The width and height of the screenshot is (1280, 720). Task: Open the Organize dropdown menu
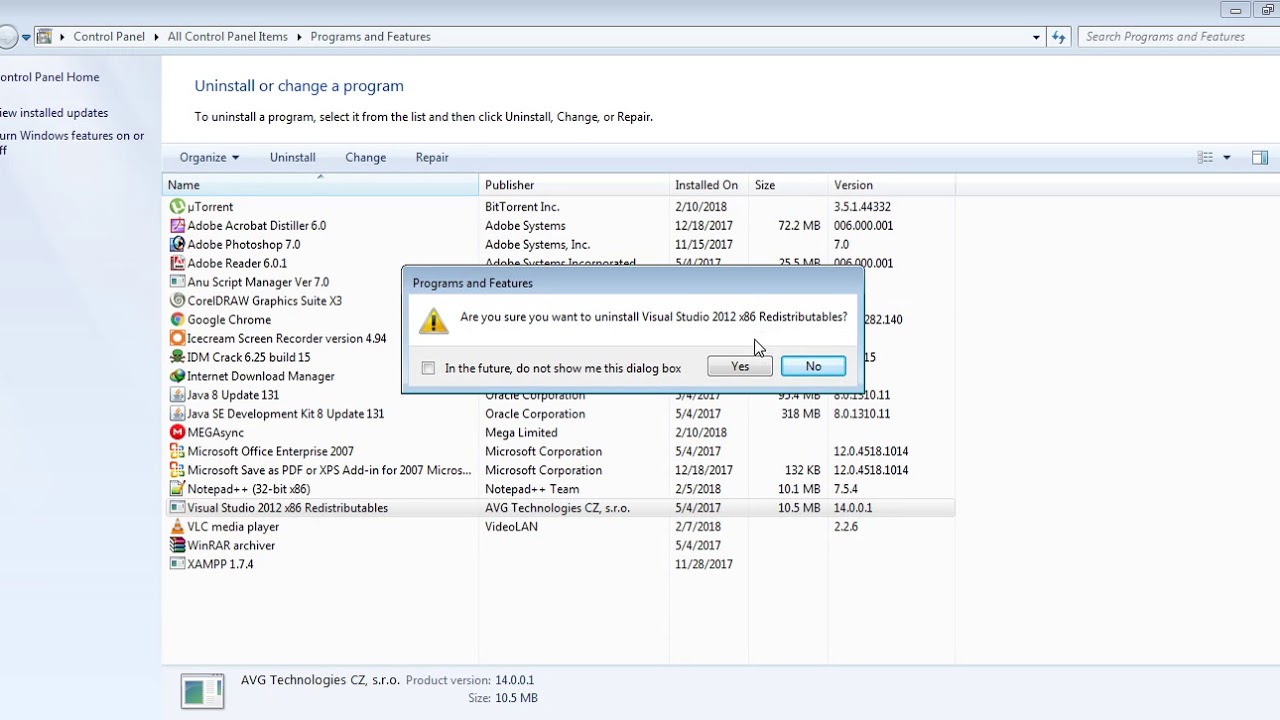209,157
